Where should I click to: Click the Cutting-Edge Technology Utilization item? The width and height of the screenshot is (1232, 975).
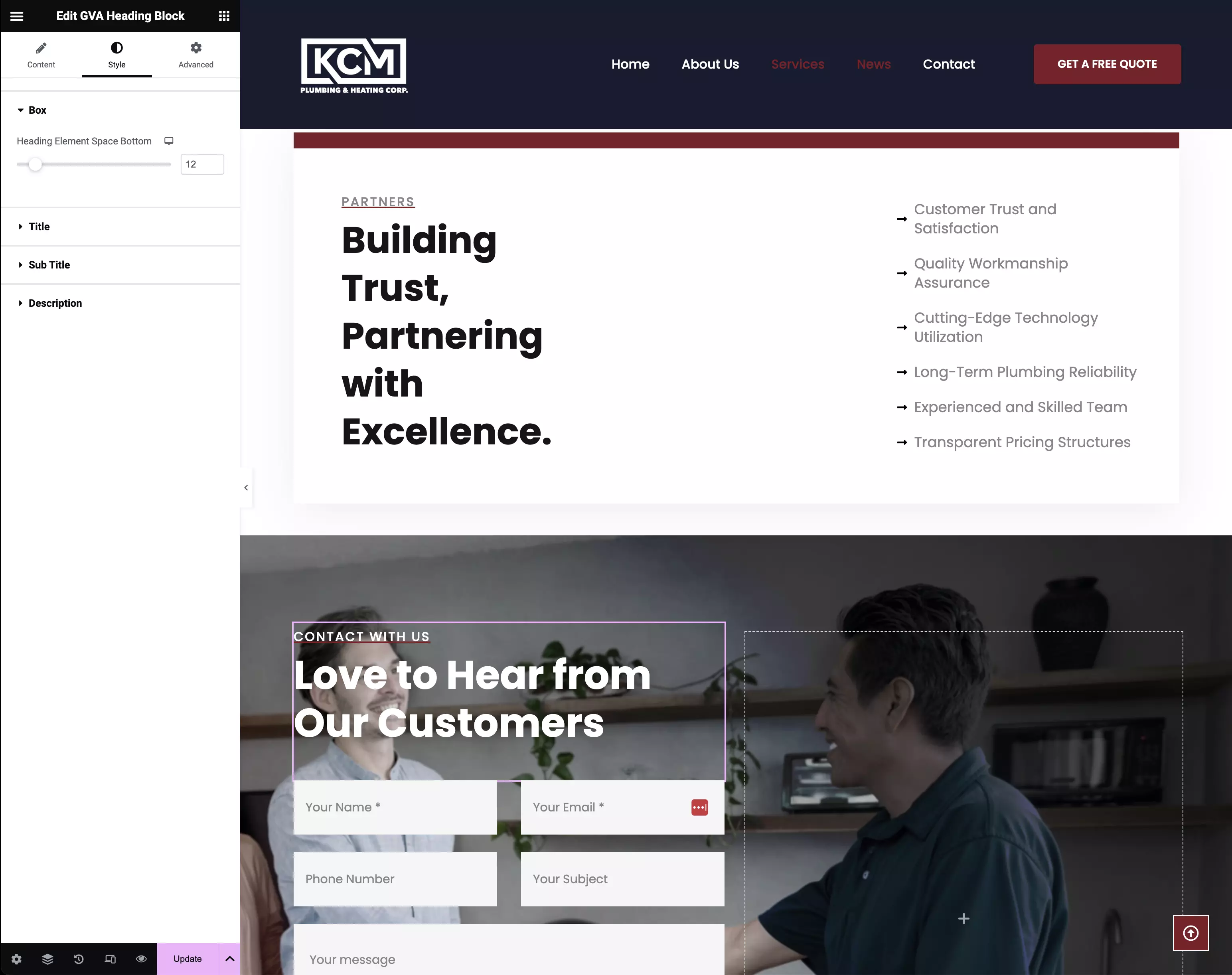pos(1006,327)
